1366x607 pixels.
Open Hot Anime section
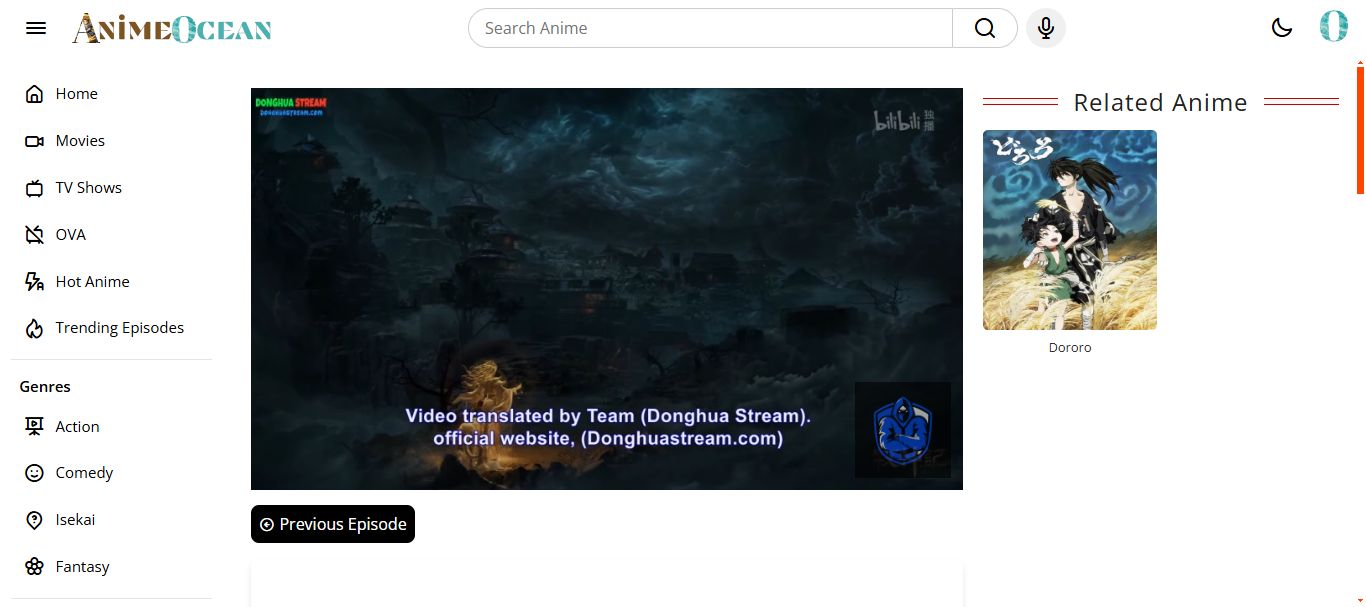coord(93,282)
